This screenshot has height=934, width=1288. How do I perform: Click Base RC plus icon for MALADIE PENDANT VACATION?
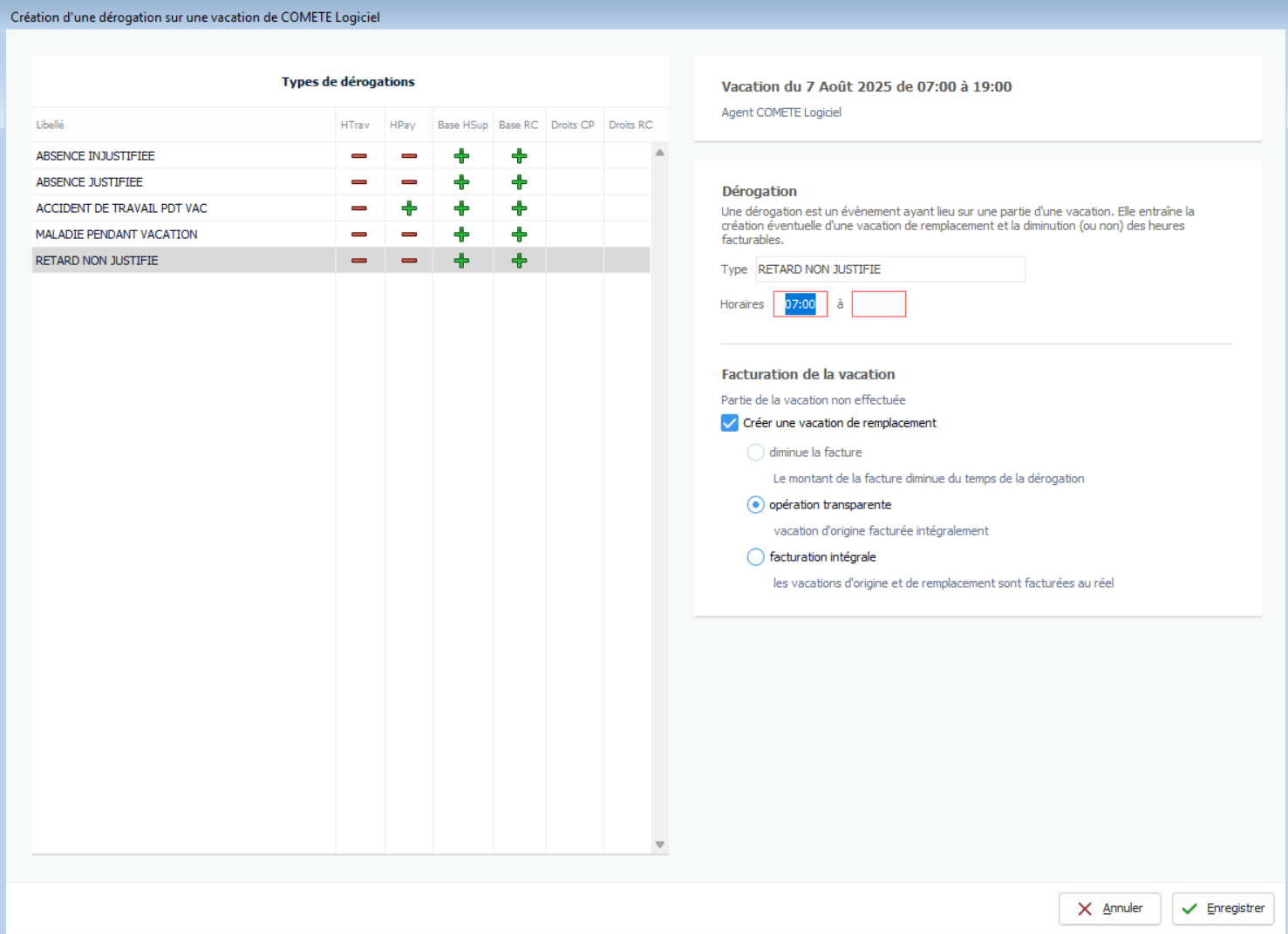[519, 235]
